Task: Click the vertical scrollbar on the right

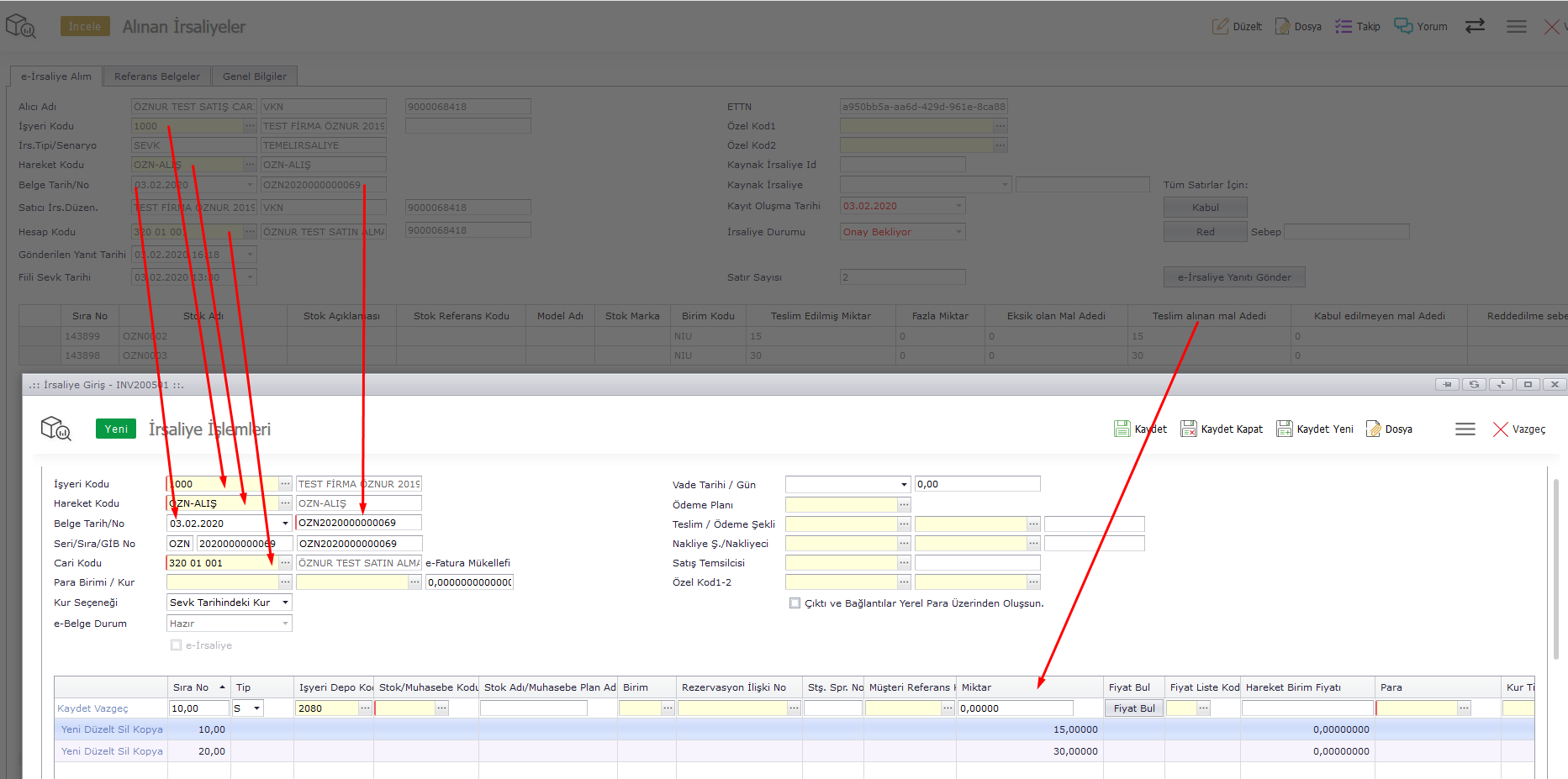Action: click(1555, 571)
